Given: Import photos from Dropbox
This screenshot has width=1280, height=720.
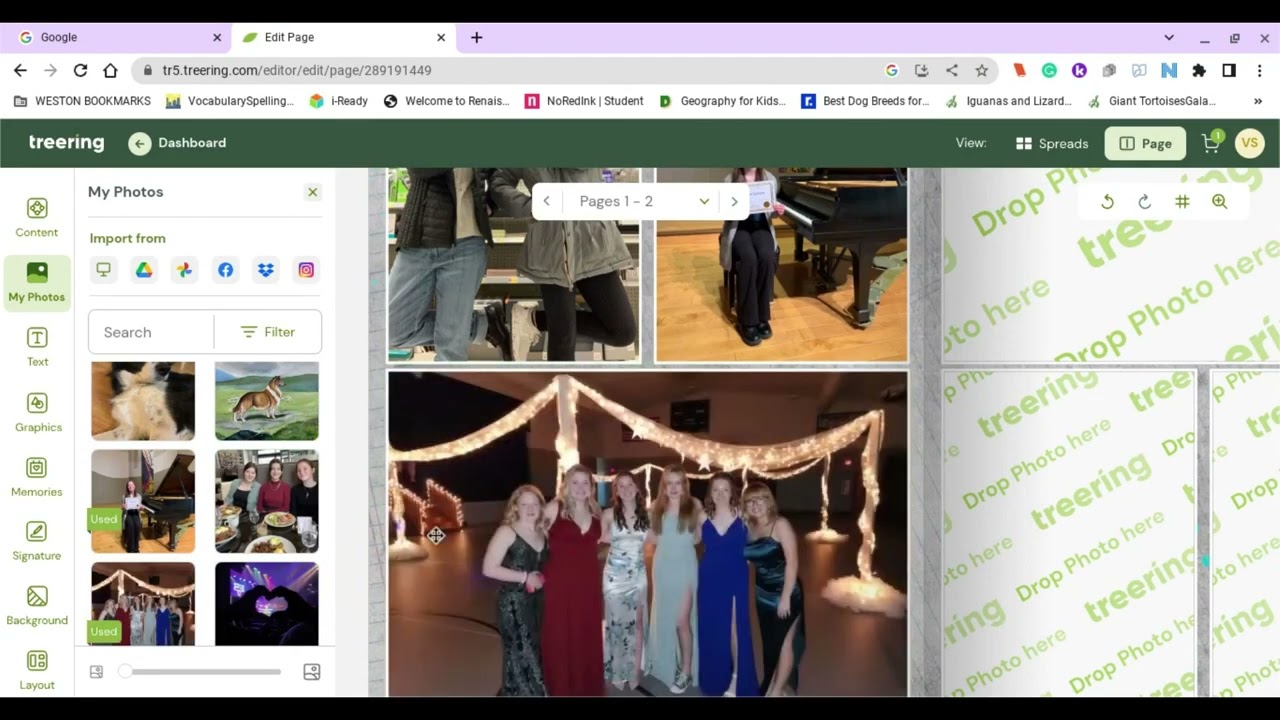Looking at the screenshot, I should (x=265, y=270).
